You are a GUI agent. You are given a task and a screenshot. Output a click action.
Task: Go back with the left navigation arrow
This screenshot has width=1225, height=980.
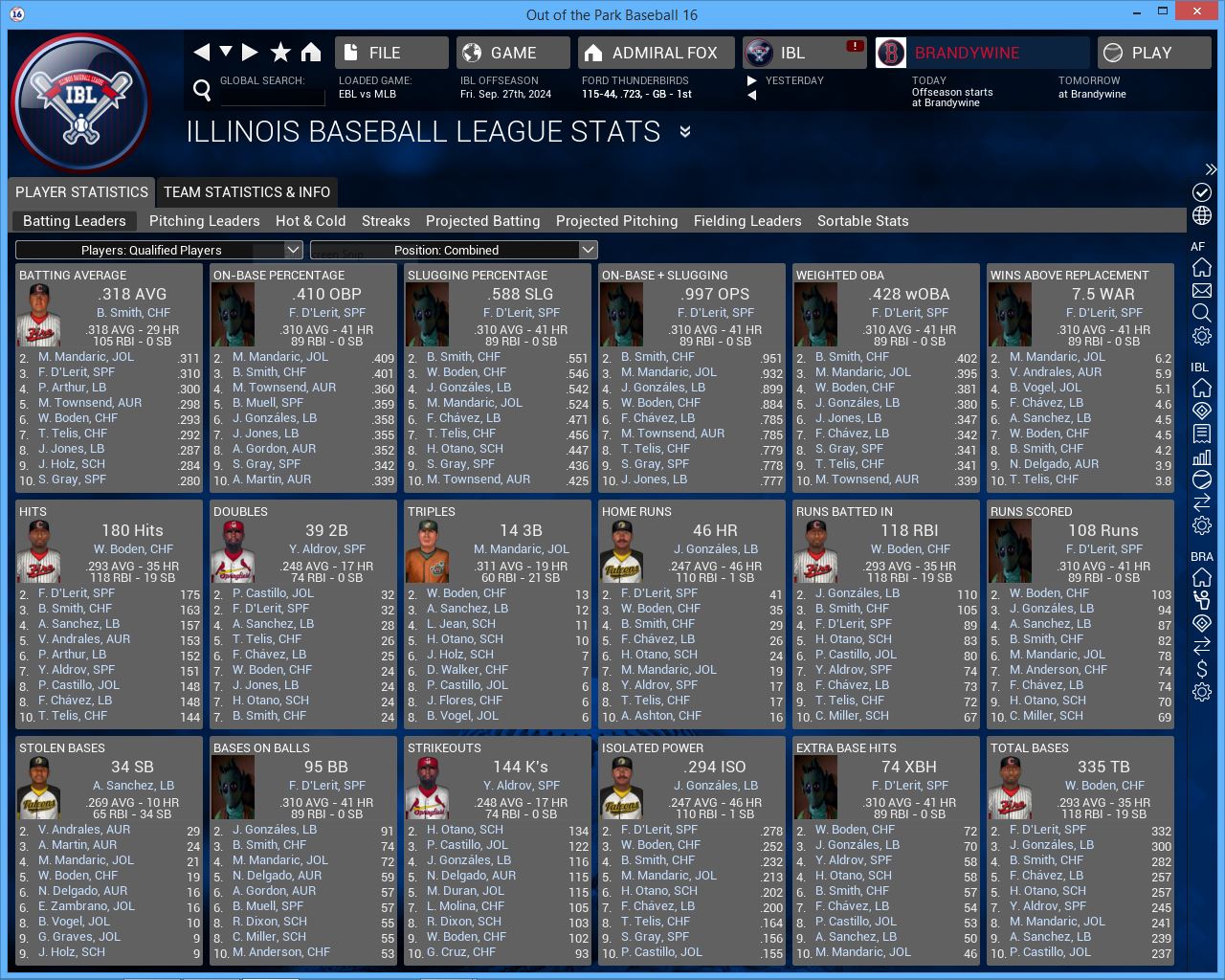click(201, 52)
